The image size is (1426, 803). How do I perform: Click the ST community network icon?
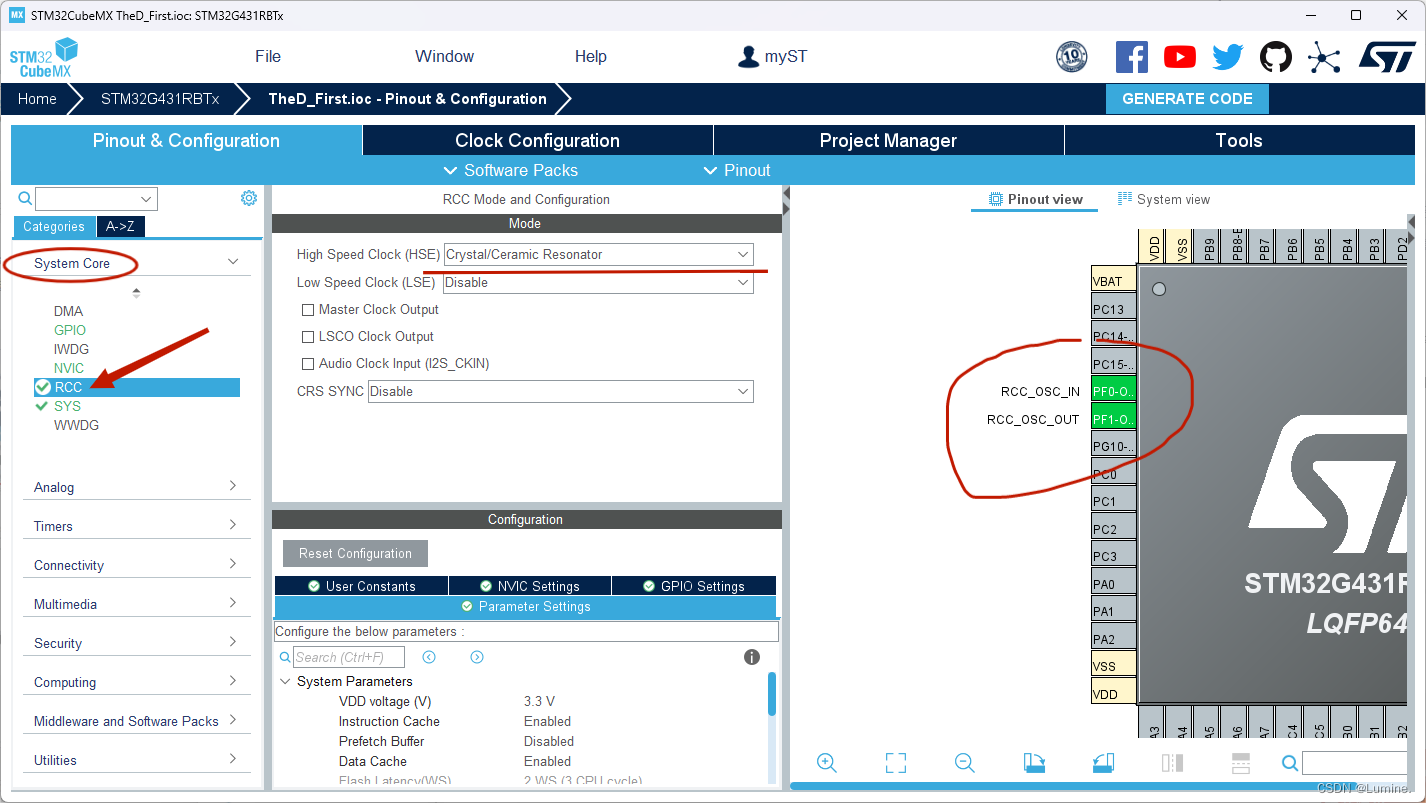tap(1323, 57)
